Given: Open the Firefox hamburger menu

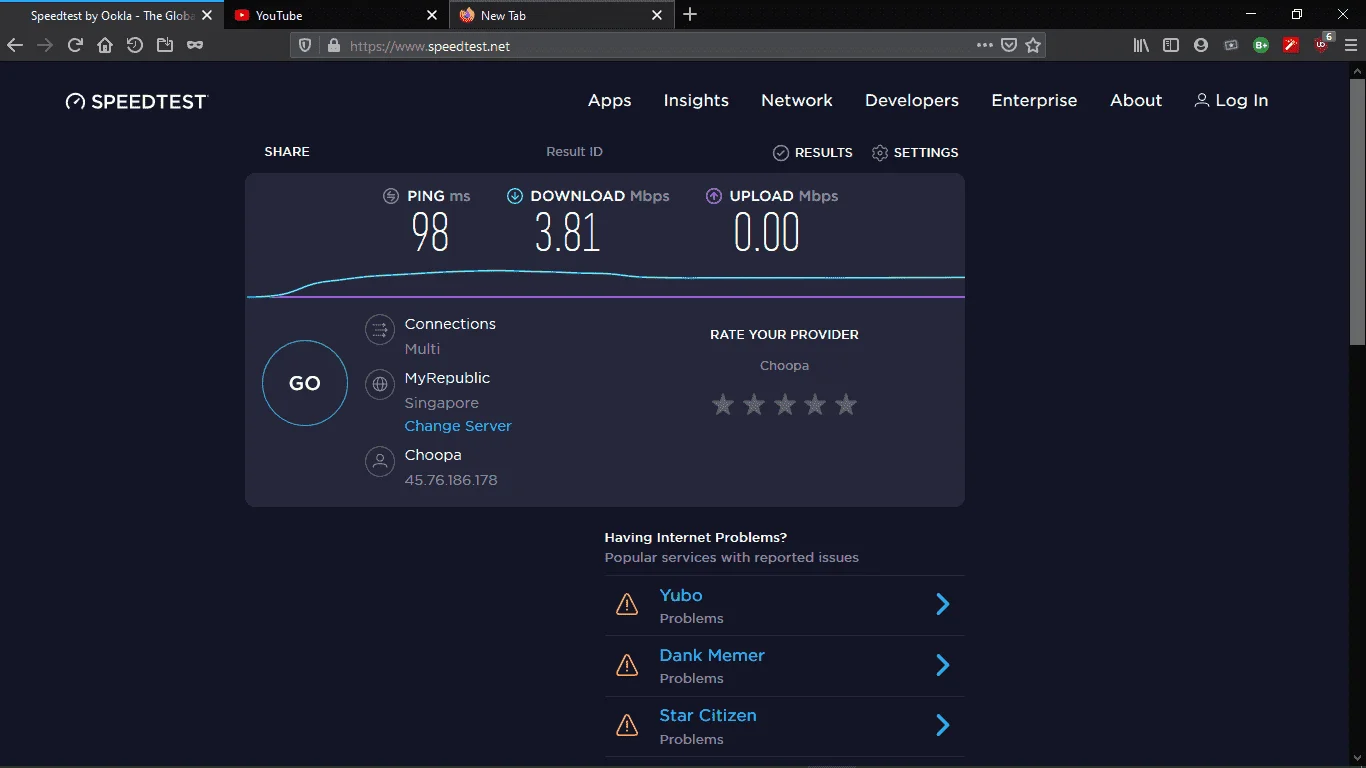Looking at the screenshot, I should click(x=1351, y=45).
